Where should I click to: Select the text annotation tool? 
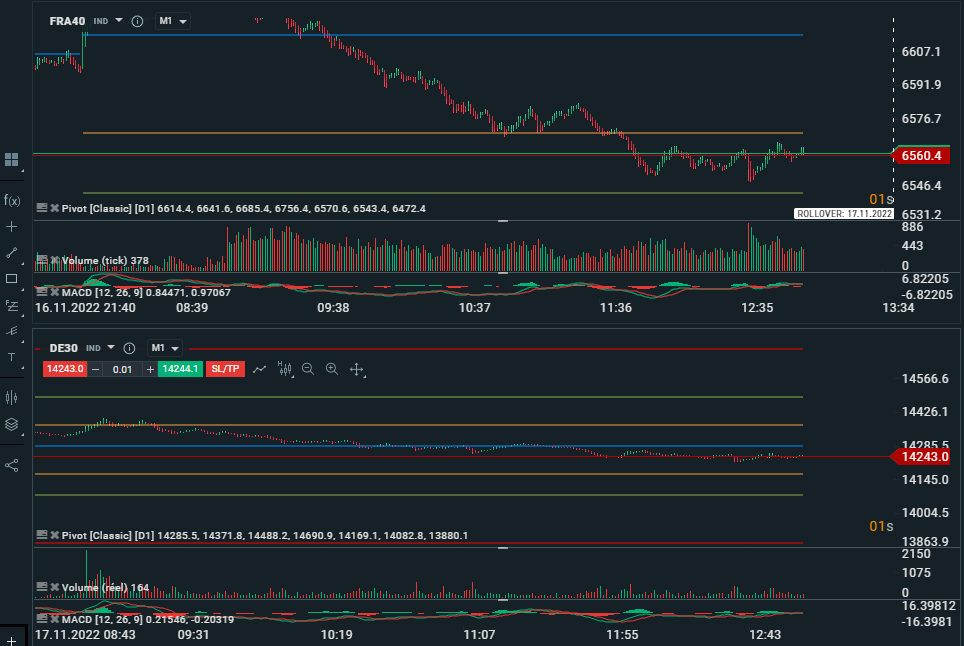(x=12, y=357)
